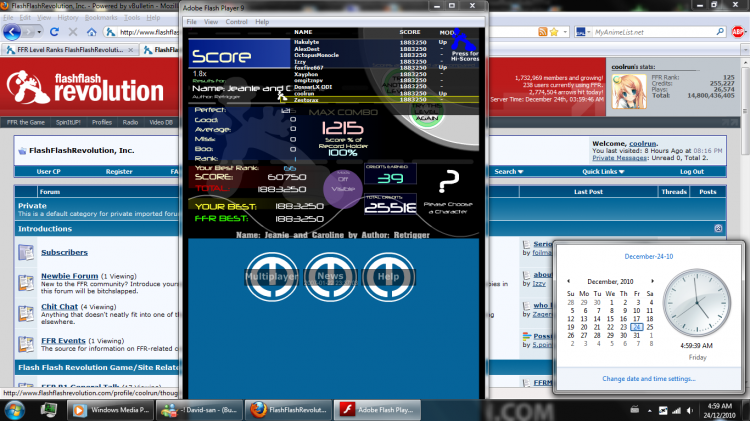Viewport: 750px width, 421px height.
Task: Open Flash Player File menu
Action: (x=191, y=22)
